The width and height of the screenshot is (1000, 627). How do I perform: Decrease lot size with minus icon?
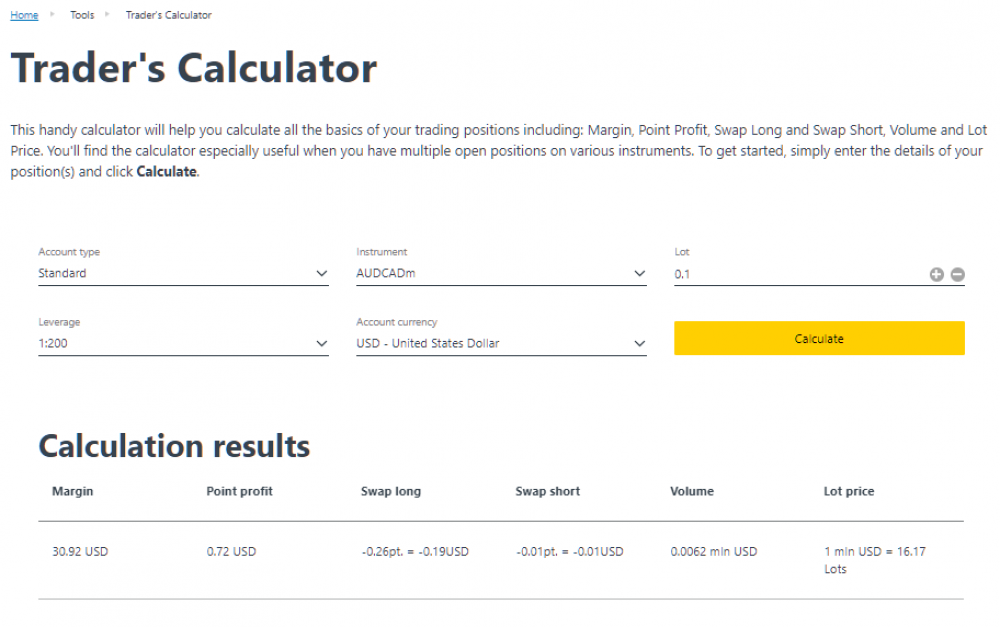(x=957, y=274)
